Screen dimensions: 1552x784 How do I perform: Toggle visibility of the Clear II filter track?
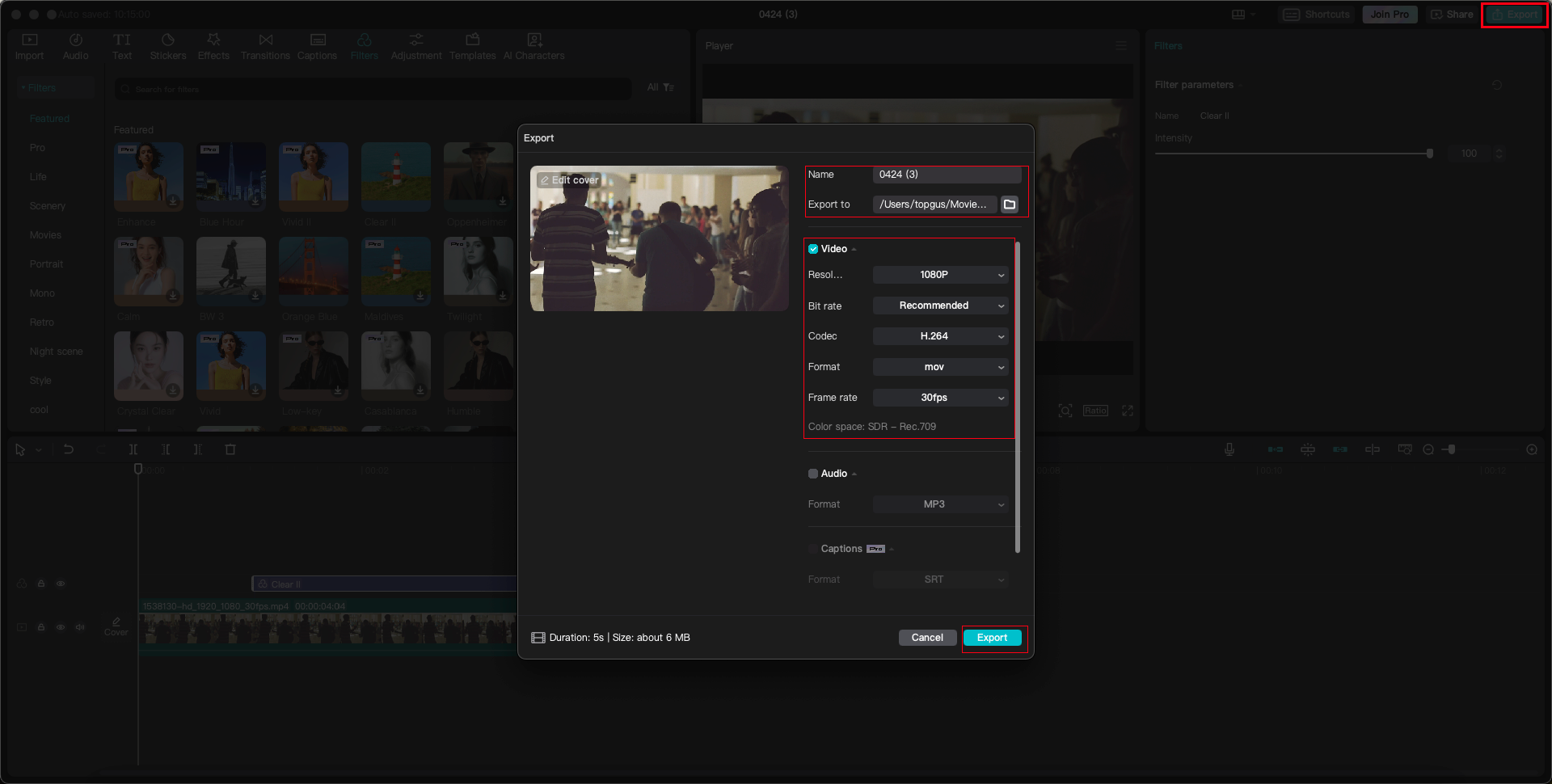point(61,584)
